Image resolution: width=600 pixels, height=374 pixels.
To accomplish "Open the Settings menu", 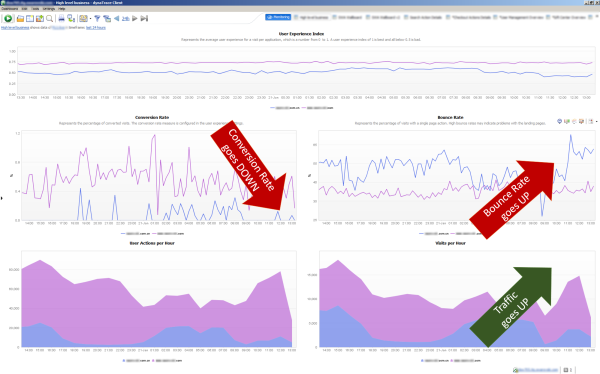I will tap(49, 9).
